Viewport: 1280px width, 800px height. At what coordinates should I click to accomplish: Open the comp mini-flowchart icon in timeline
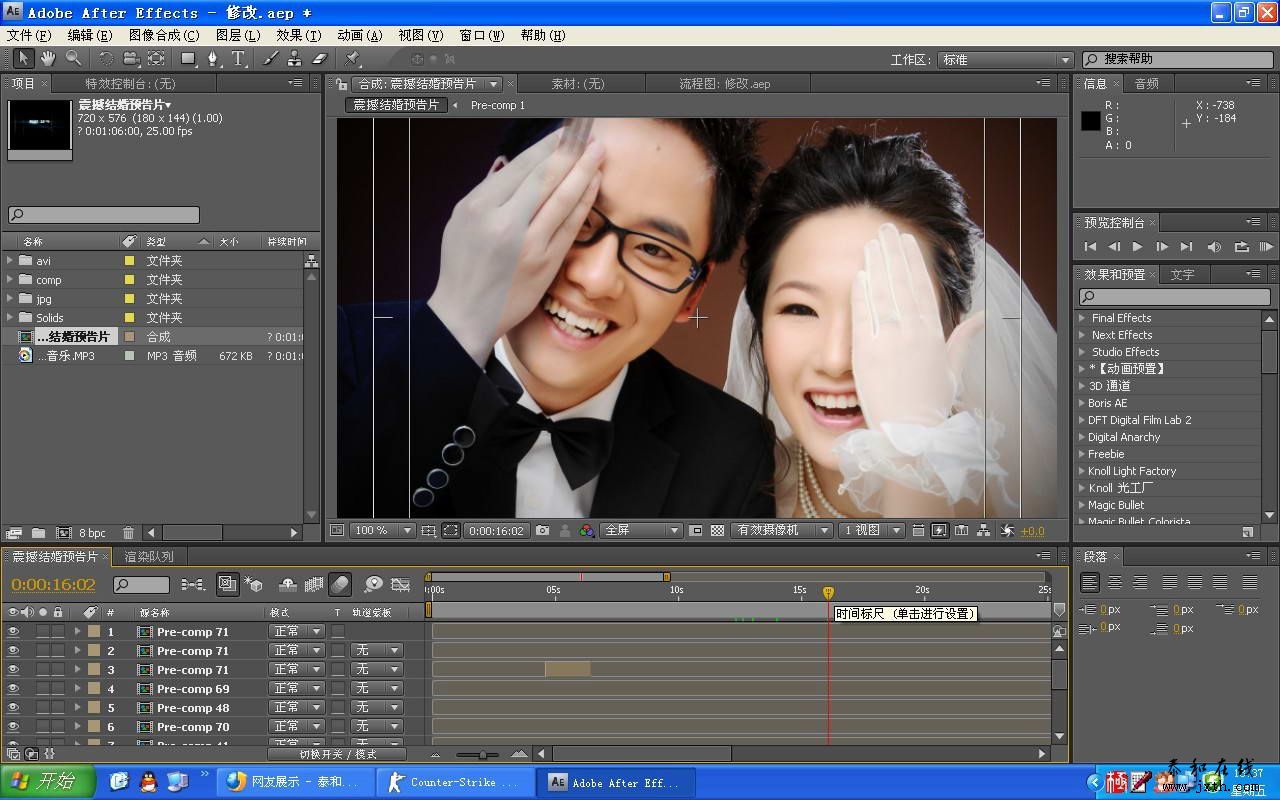(193, 584)
